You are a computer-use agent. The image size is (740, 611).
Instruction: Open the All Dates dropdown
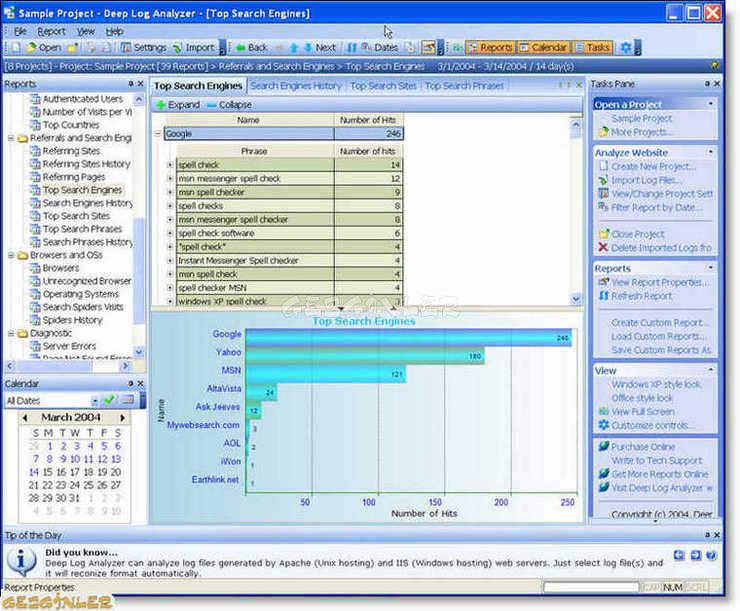pos(95,401)
